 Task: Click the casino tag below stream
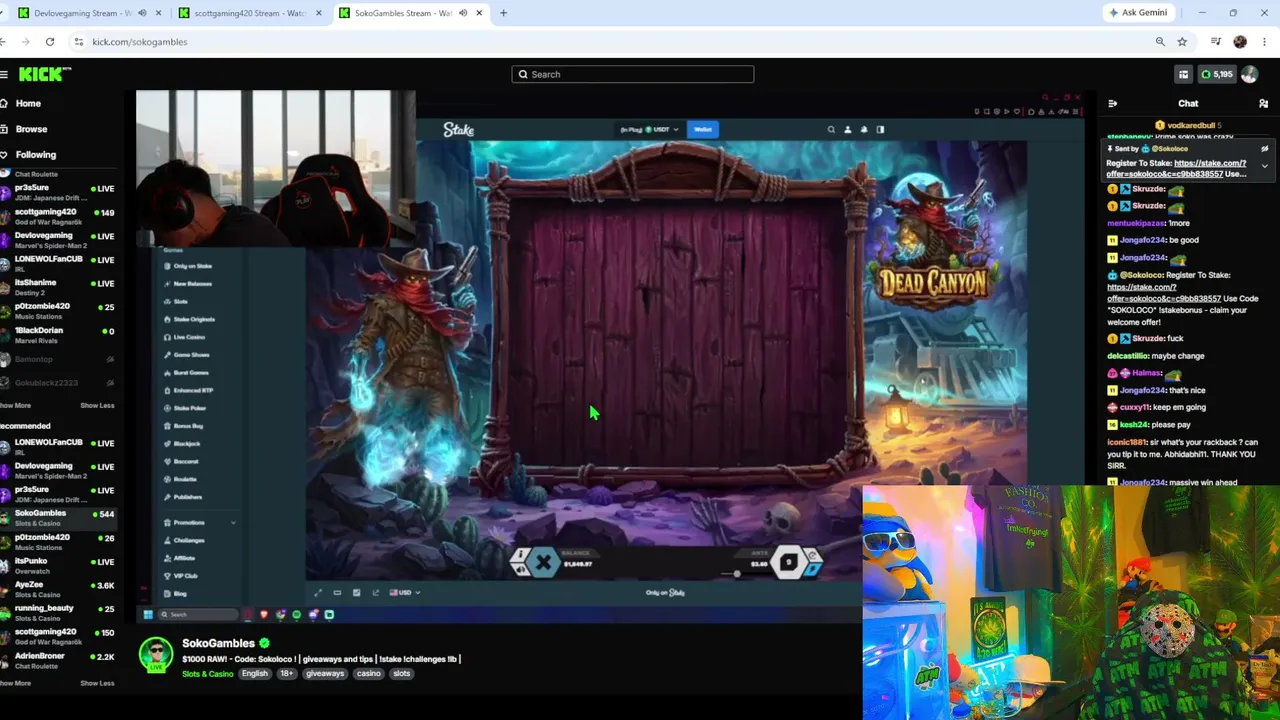point(369,674)
